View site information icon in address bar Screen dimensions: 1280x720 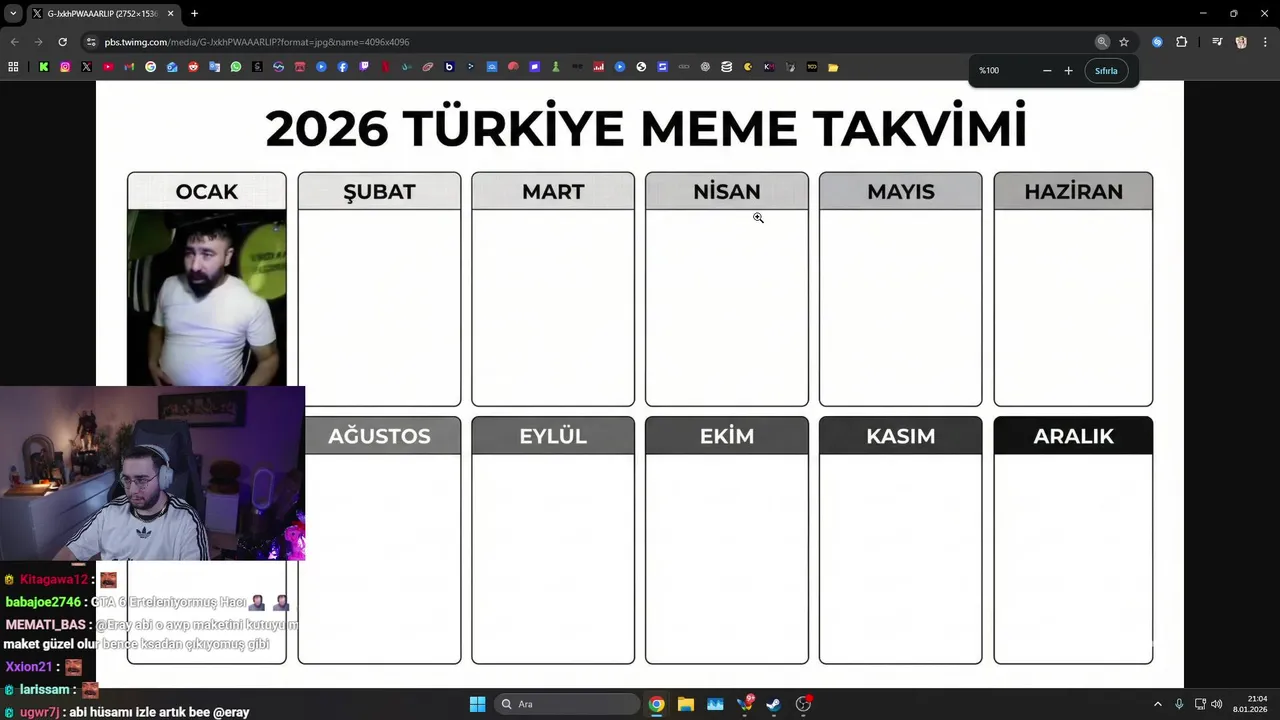pos(91,42)
